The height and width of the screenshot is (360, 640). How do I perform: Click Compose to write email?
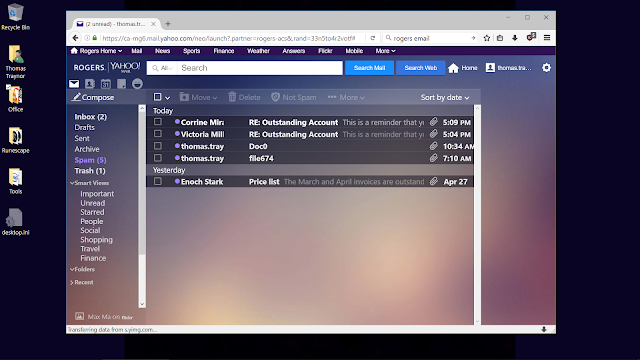pos(93,97)
